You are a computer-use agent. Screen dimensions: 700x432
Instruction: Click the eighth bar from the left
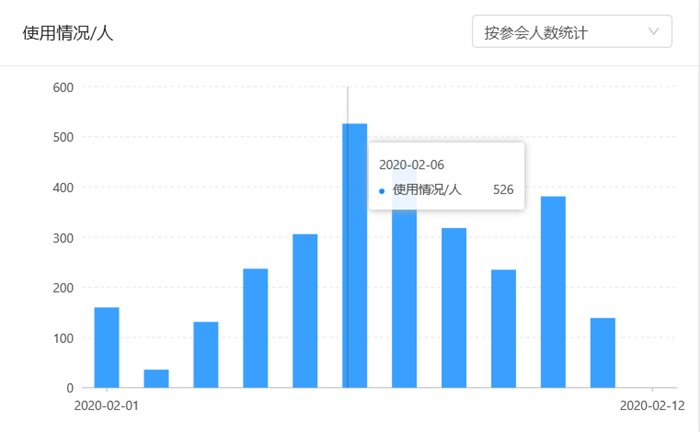454,308
